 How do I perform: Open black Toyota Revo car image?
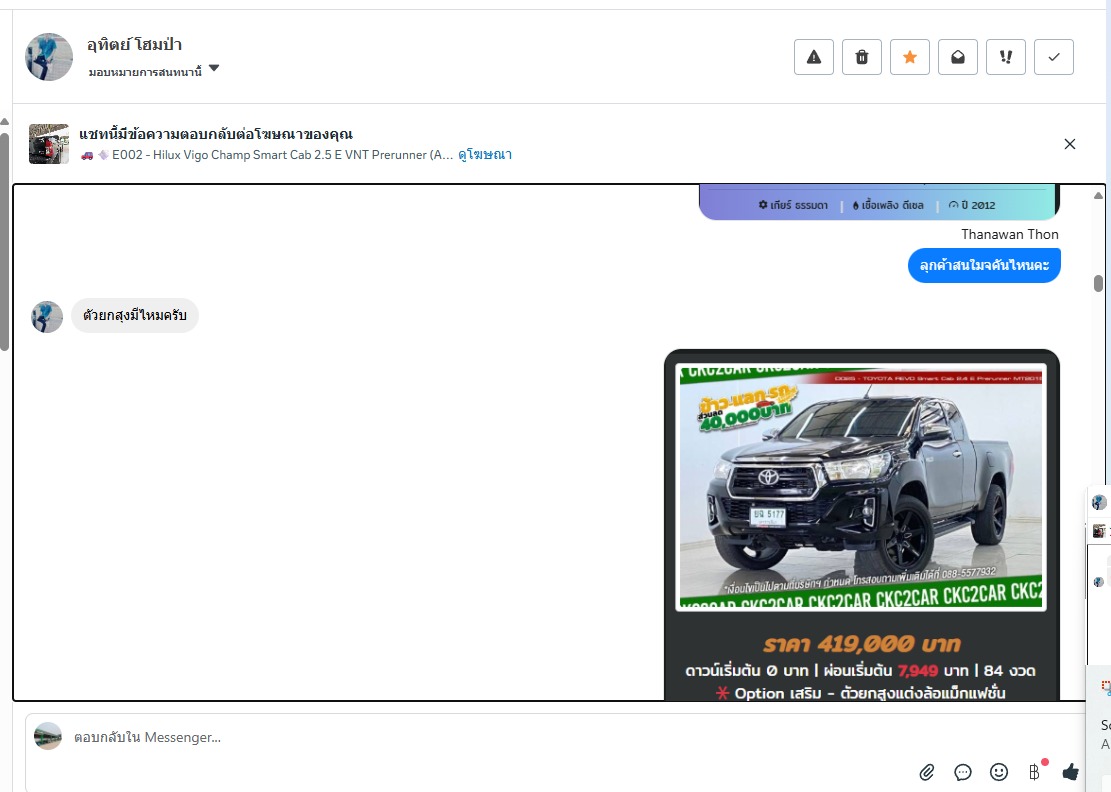pyautogui.click(x=861, y=487)
